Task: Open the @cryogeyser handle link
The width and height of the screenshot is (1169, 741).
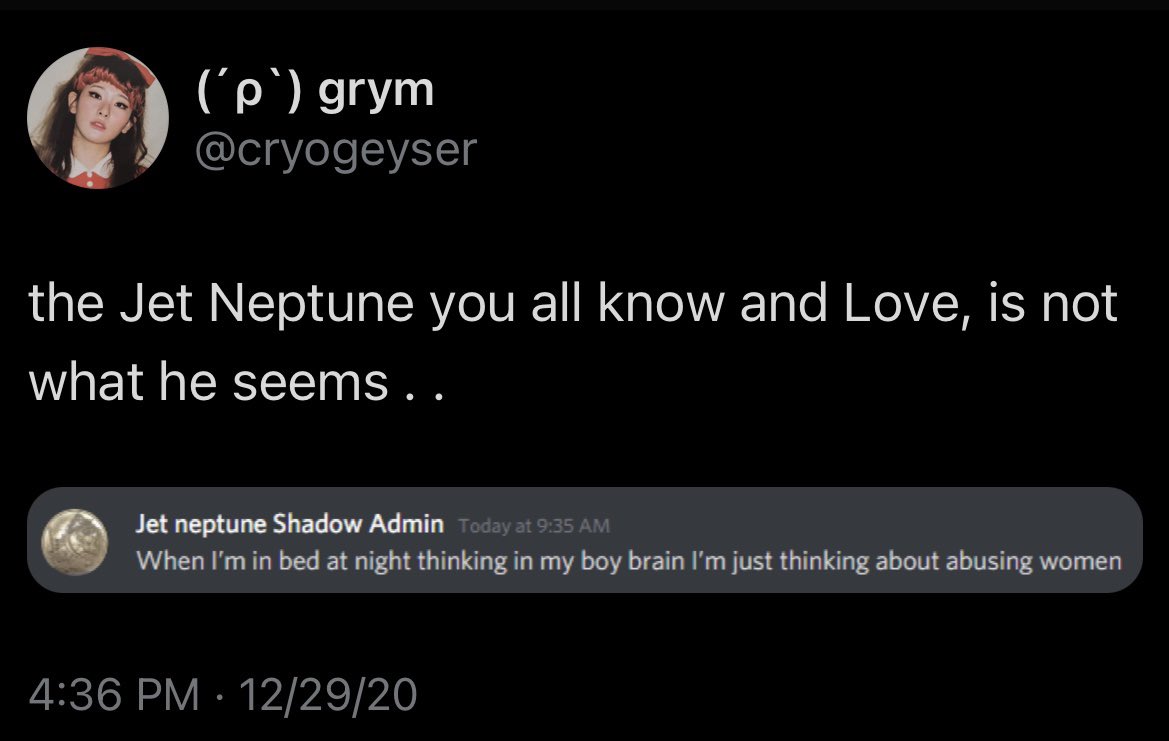Action: (x=334, y=150)
